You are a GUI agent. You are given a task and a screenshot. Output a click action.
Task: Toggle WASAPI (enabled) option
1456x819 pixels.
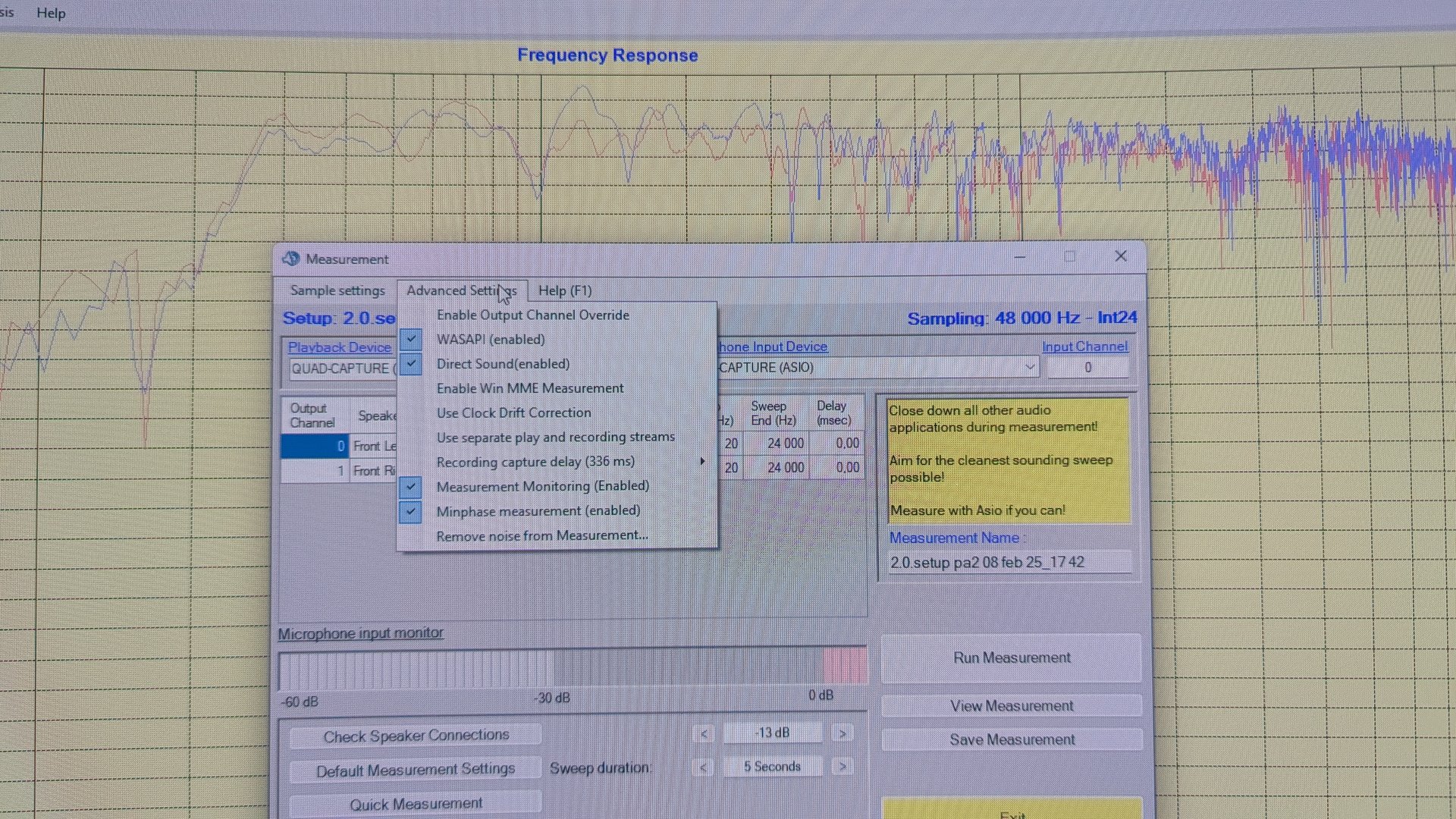491,340
